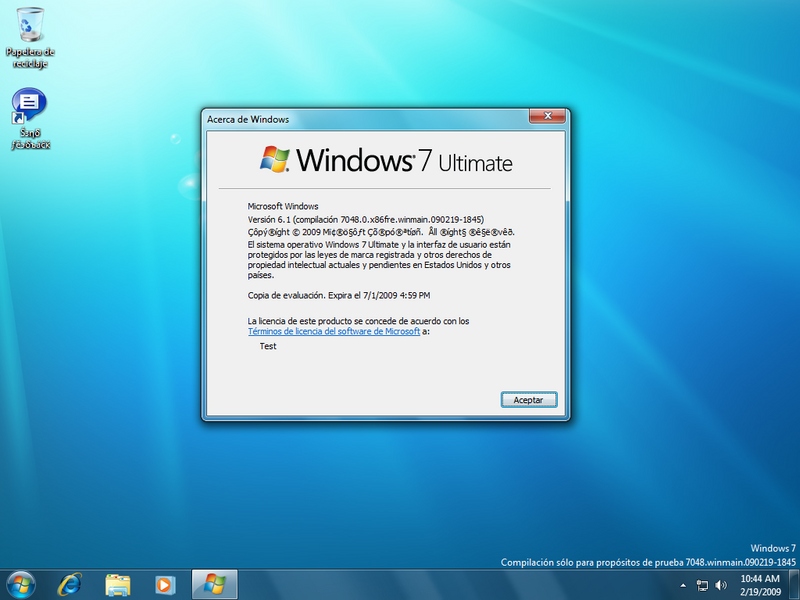Click the La licencia de este producto line
Screen dimensions: 800x600
358,321
